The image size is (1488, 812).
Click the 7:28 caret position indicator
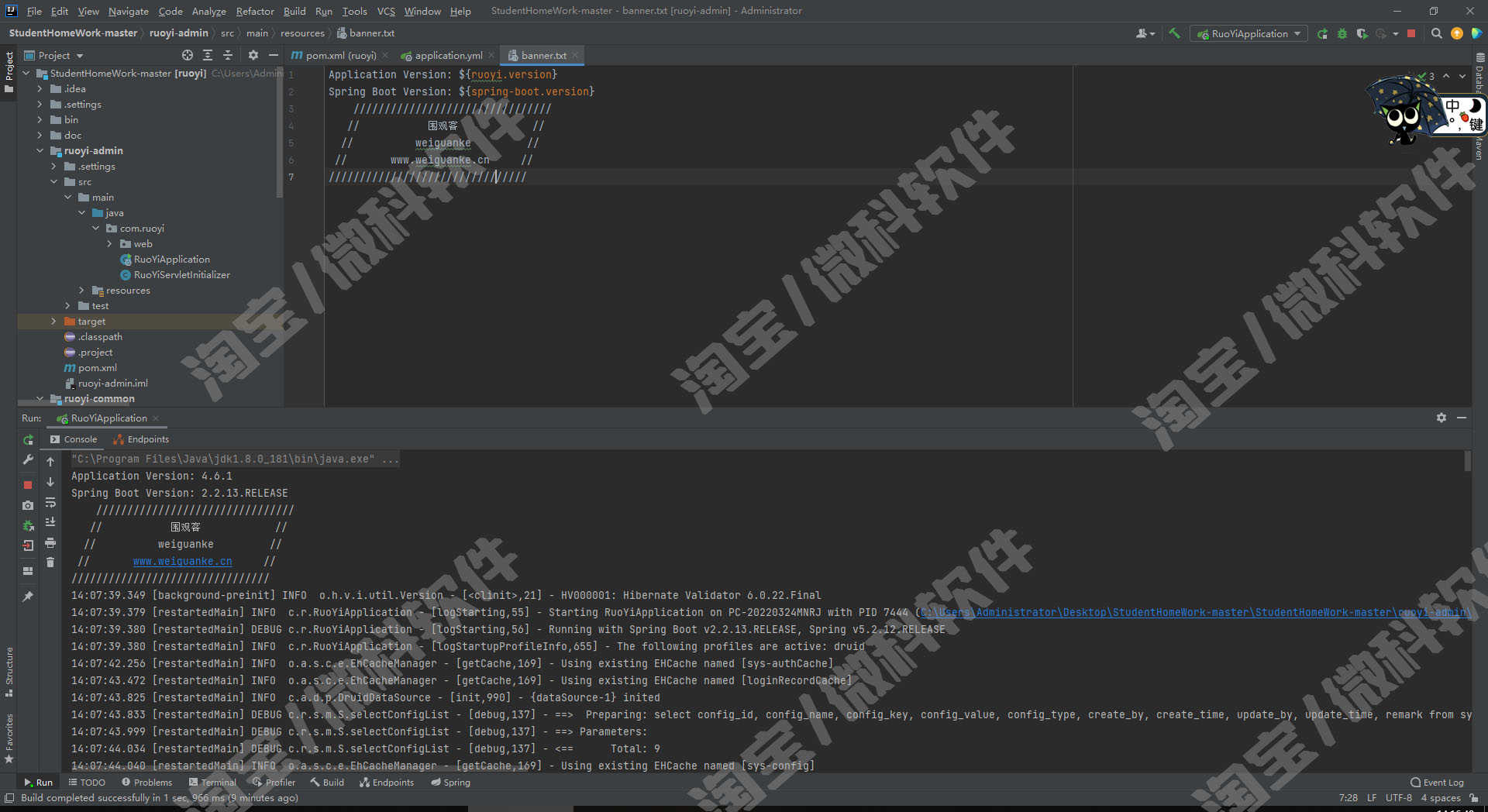1348,798
